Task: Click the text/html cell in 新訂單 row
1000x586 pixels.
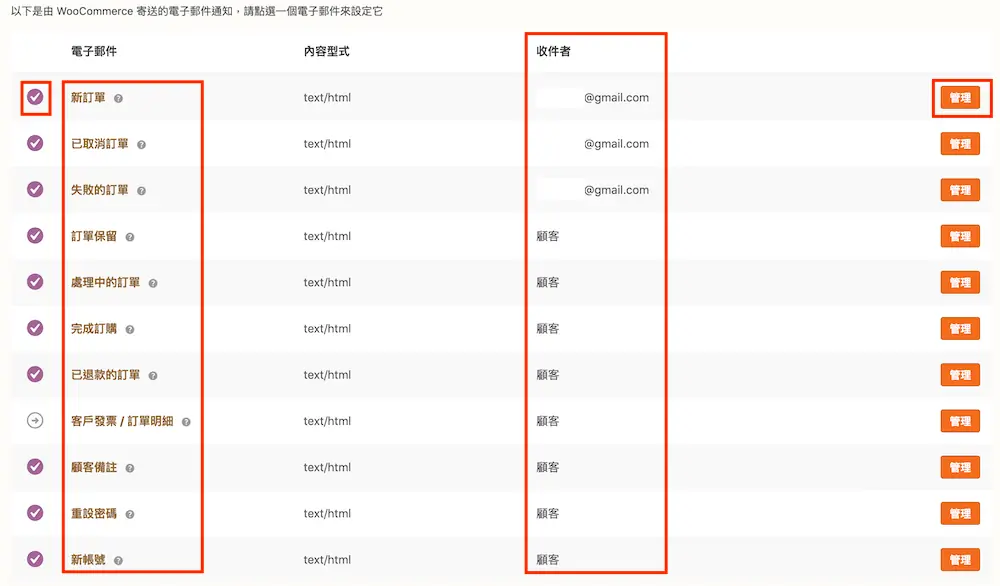Action: pyautogui.click(x=327, y=98)
